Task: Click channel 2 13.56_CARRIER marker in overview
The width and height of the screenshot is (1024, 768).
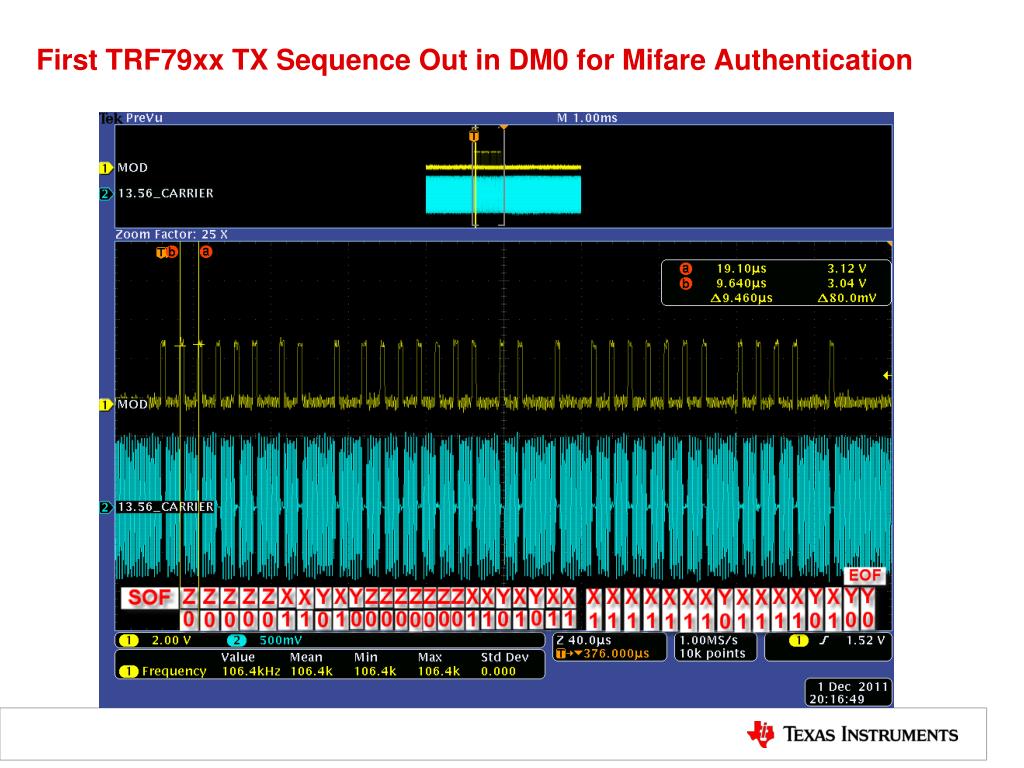Action: [106, 193]
